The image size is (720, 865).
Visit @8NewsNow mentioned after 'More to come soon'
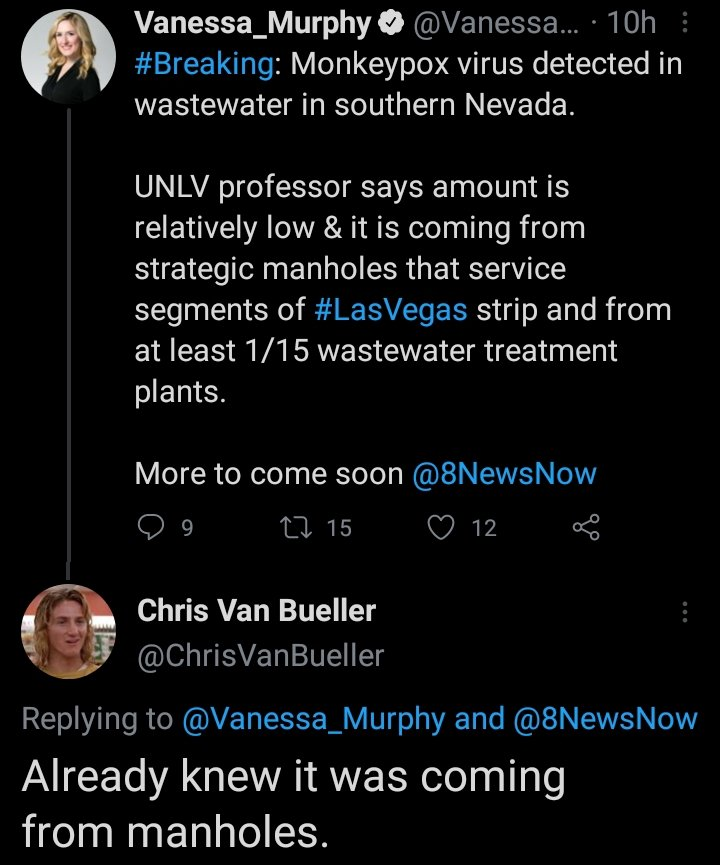(504, 474)
